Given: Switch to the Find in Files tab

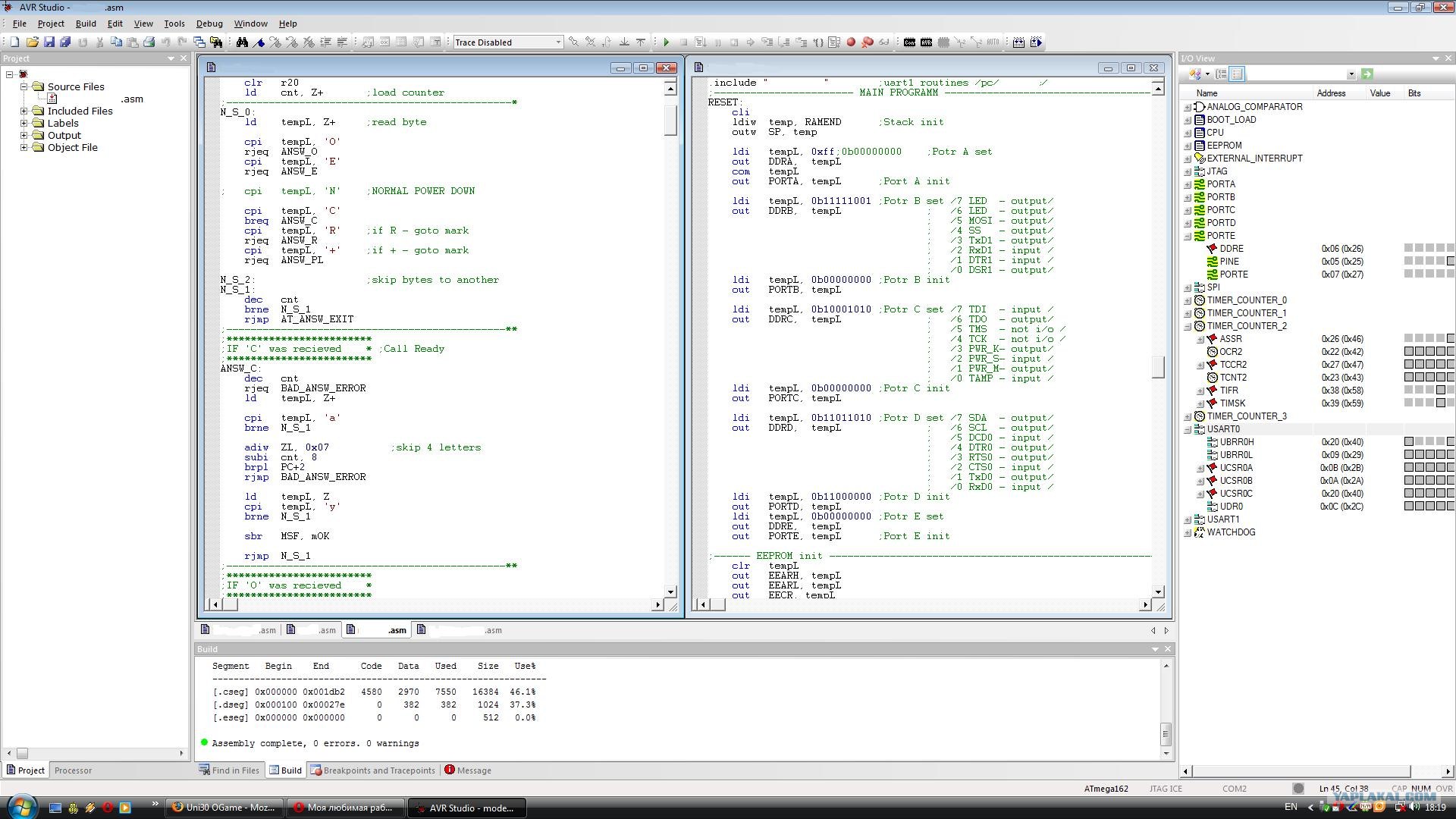Looking at the screenshot, I should click(229, 770).
